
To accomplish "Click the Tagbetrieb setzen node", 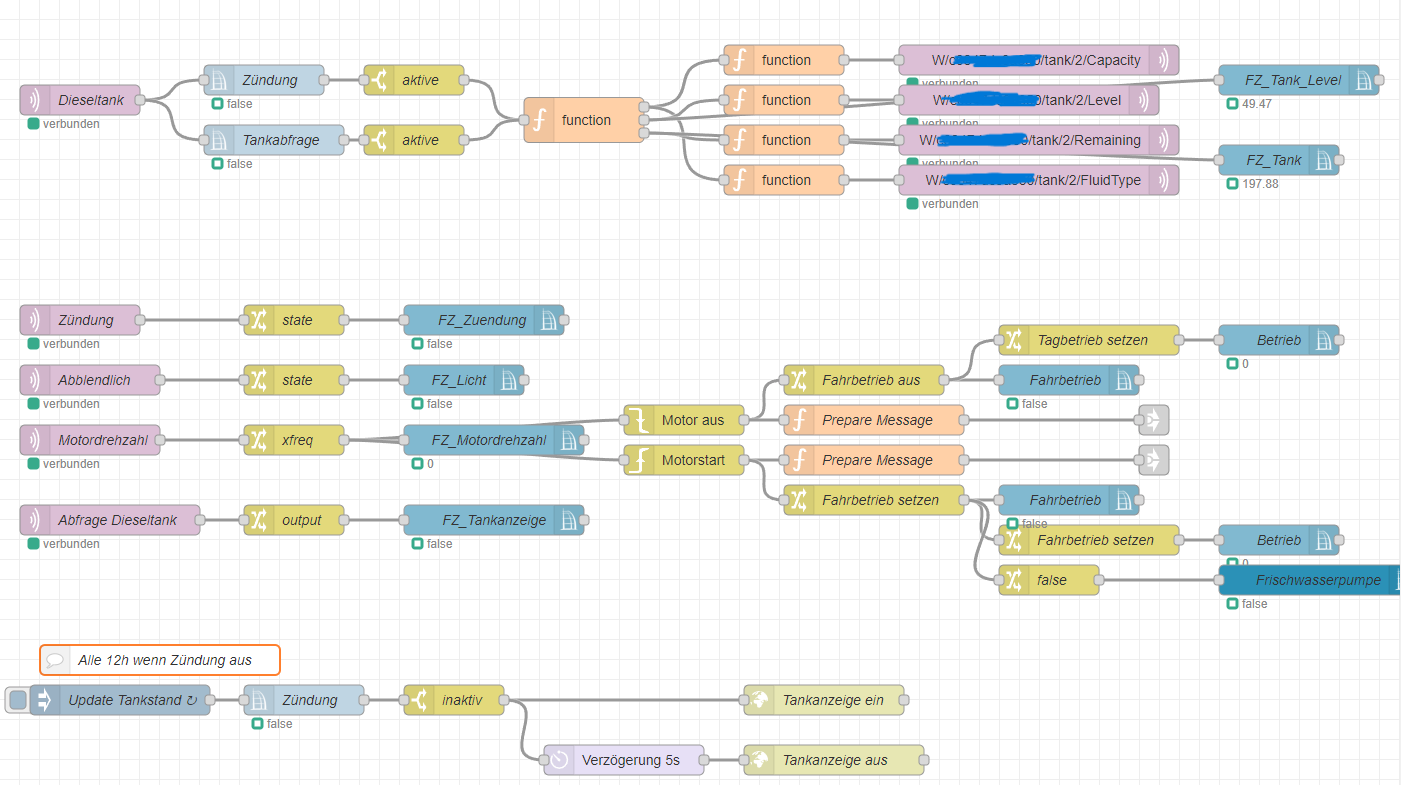I will tap(1088, 340).
